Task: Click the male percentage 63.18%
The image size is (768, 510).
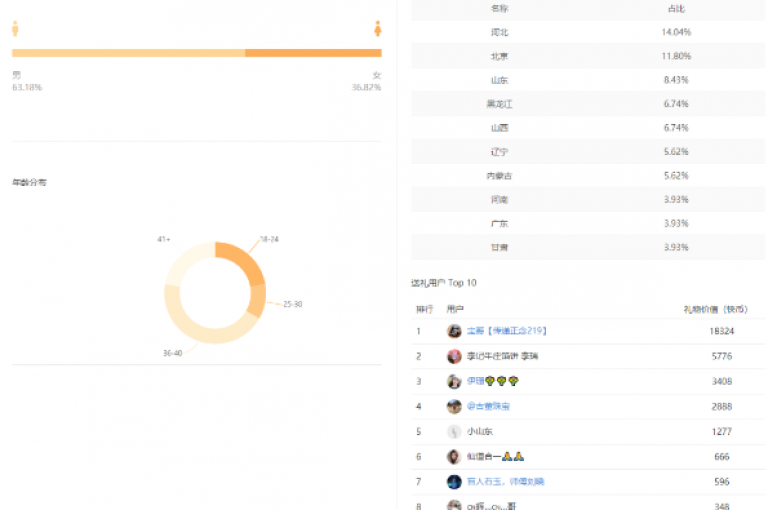Action: [27, 87]
